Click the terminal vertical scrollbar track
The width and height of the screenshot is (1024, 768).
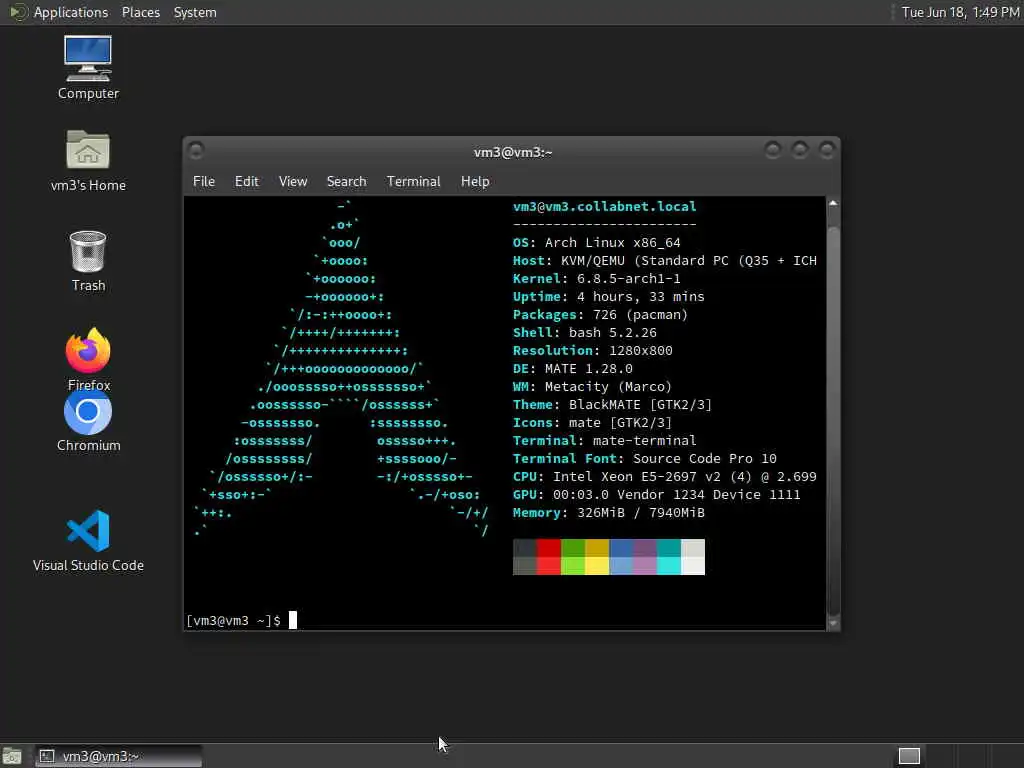click(833, 413)
